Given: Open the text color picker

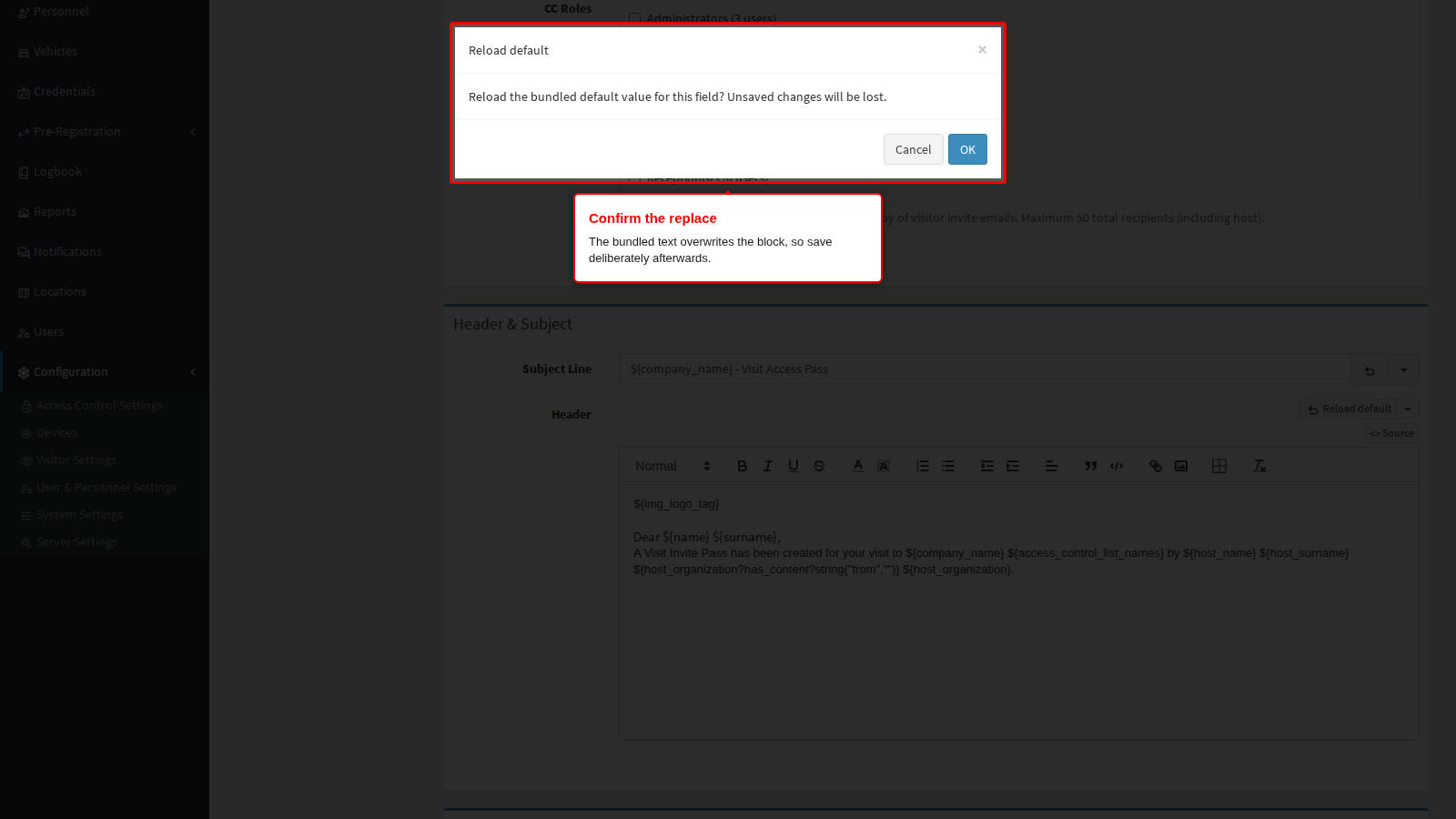Looking at the screenshot, I should (857, 466).
